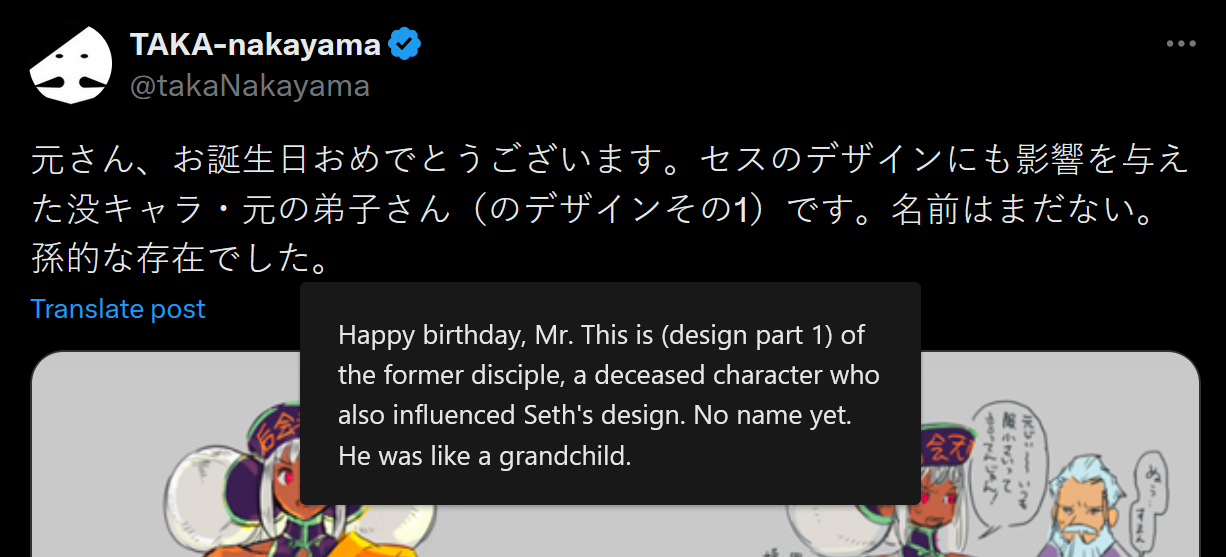Click 'He was like a grandchild' translation text

tap(485, 456)
